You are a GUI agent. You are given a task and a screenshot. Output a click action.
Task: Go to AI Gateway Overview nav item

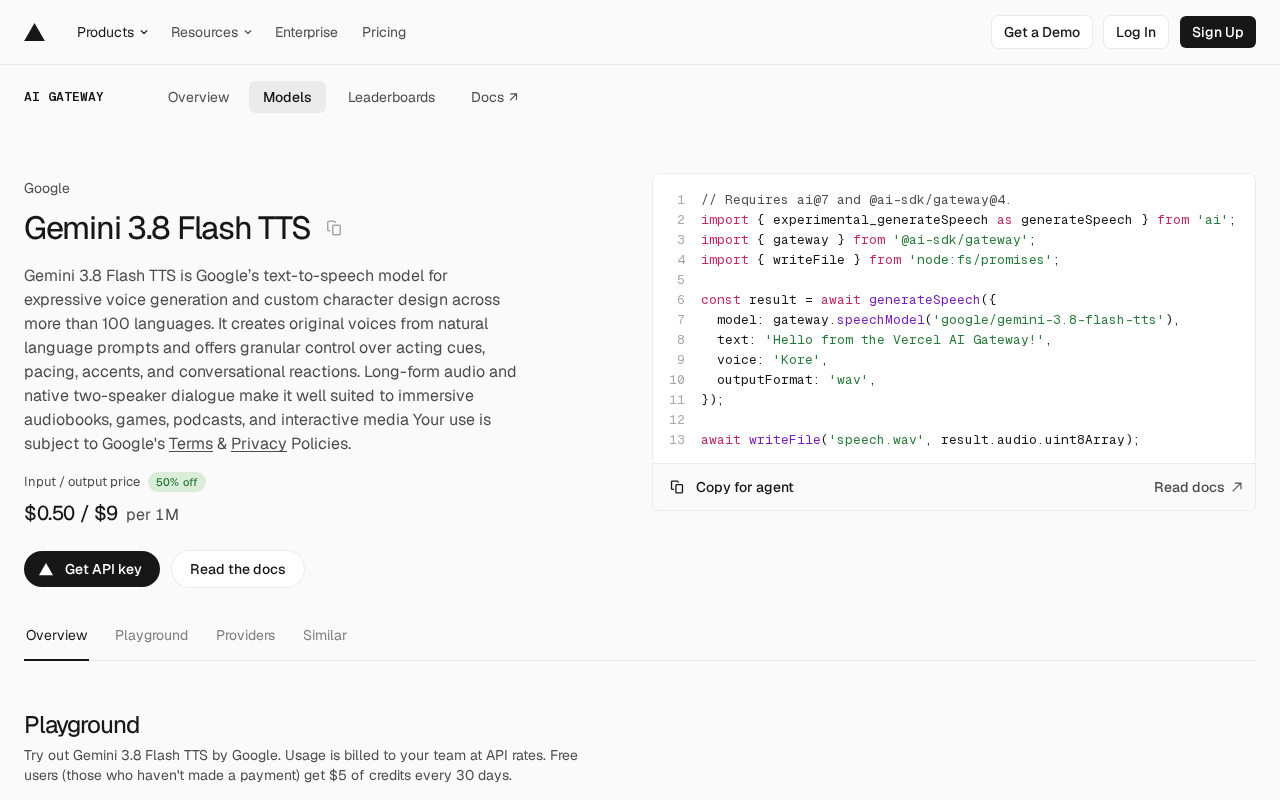point(199,97)
